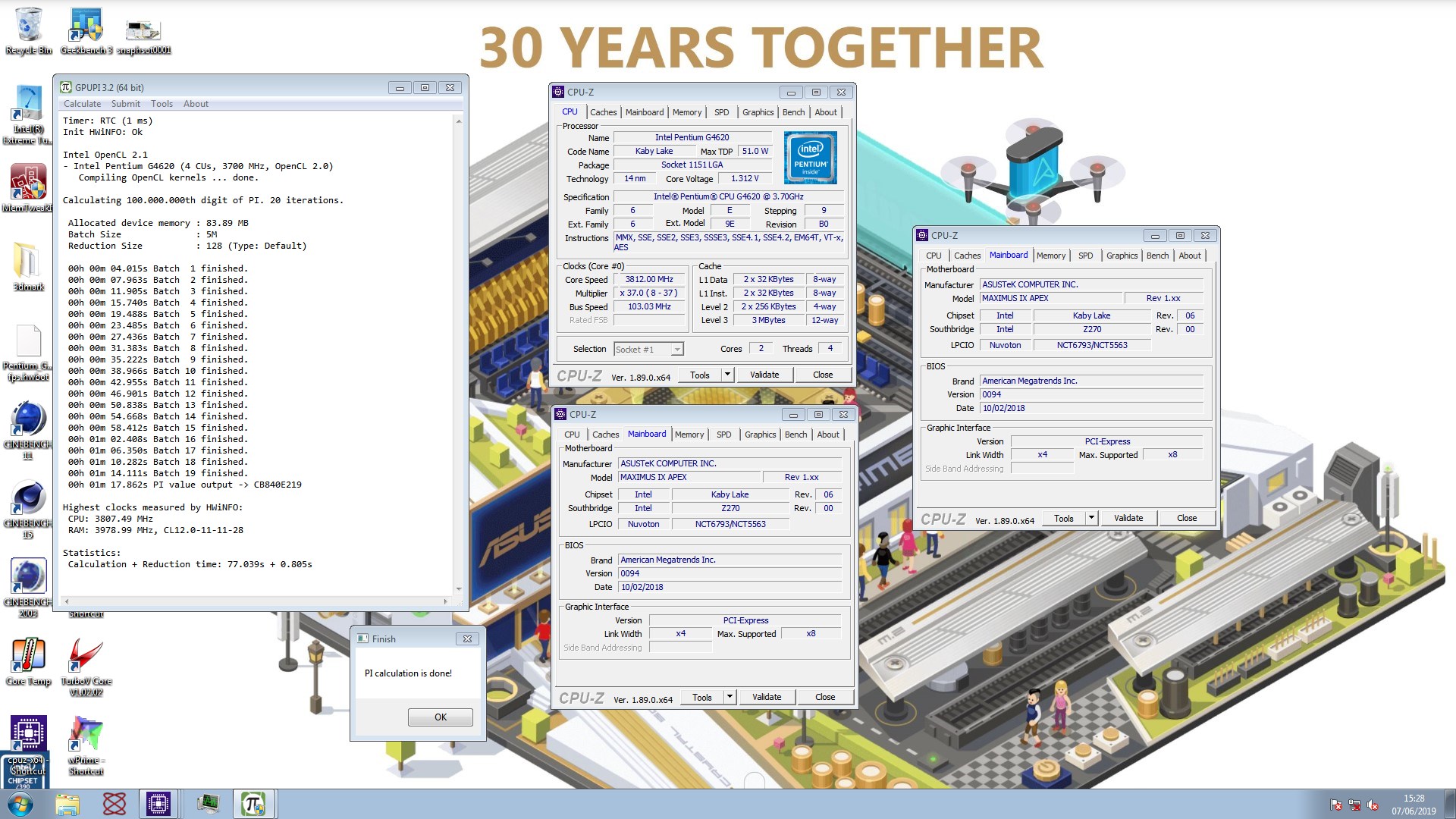Screen dimensions: 1456x819
Task: Select the Pentium G fpshwbot file icon
Action: [28, 353]
